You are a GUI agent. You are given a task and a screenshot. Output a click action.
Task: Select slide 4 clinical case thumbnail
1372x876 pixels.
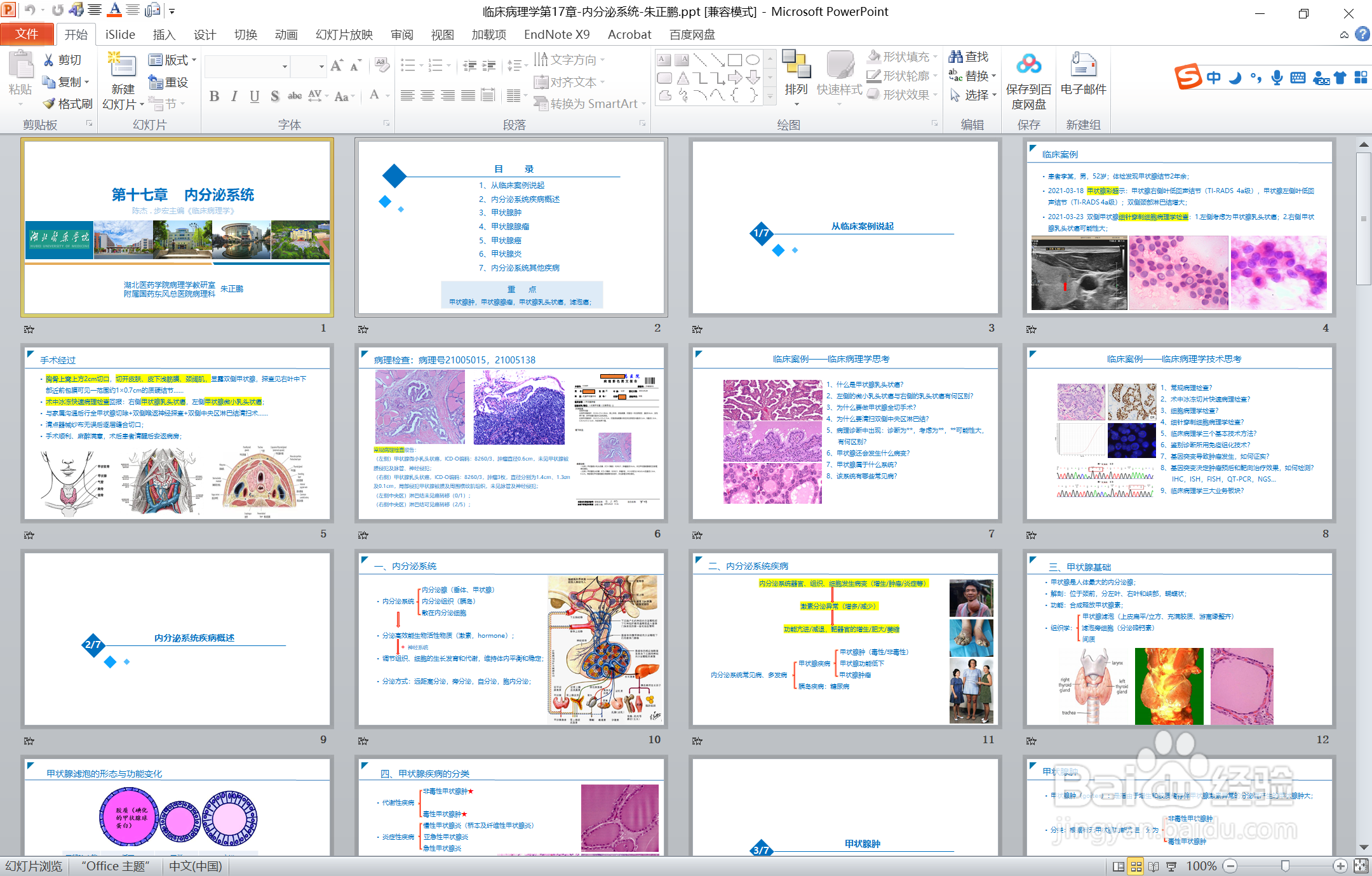pos(1179,227)
